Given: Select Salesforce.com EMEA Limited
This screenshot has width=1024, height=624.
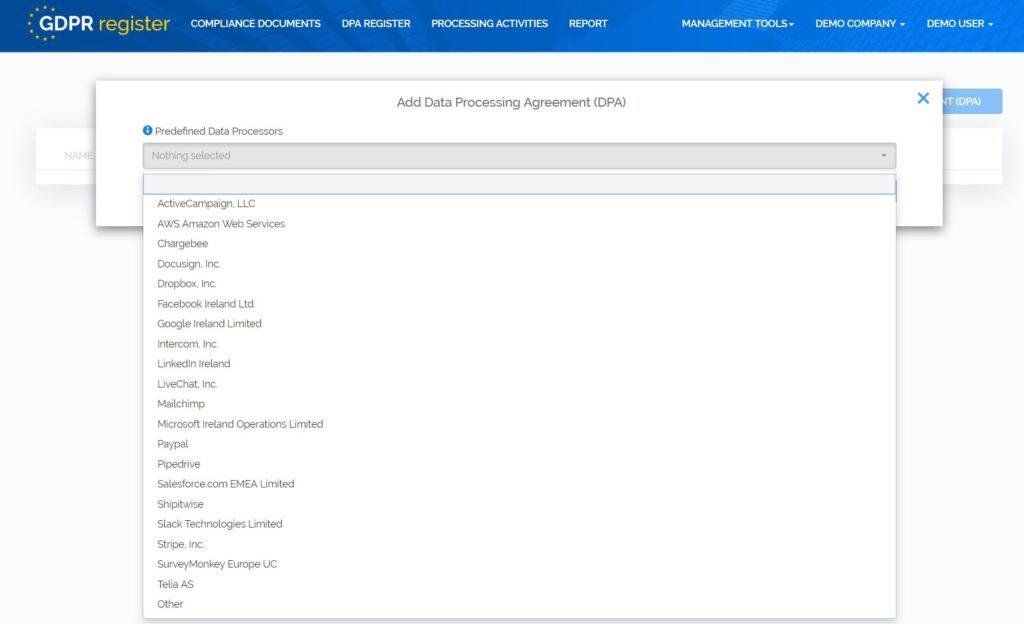Looking at the screenshot, I should click(519, 484).
